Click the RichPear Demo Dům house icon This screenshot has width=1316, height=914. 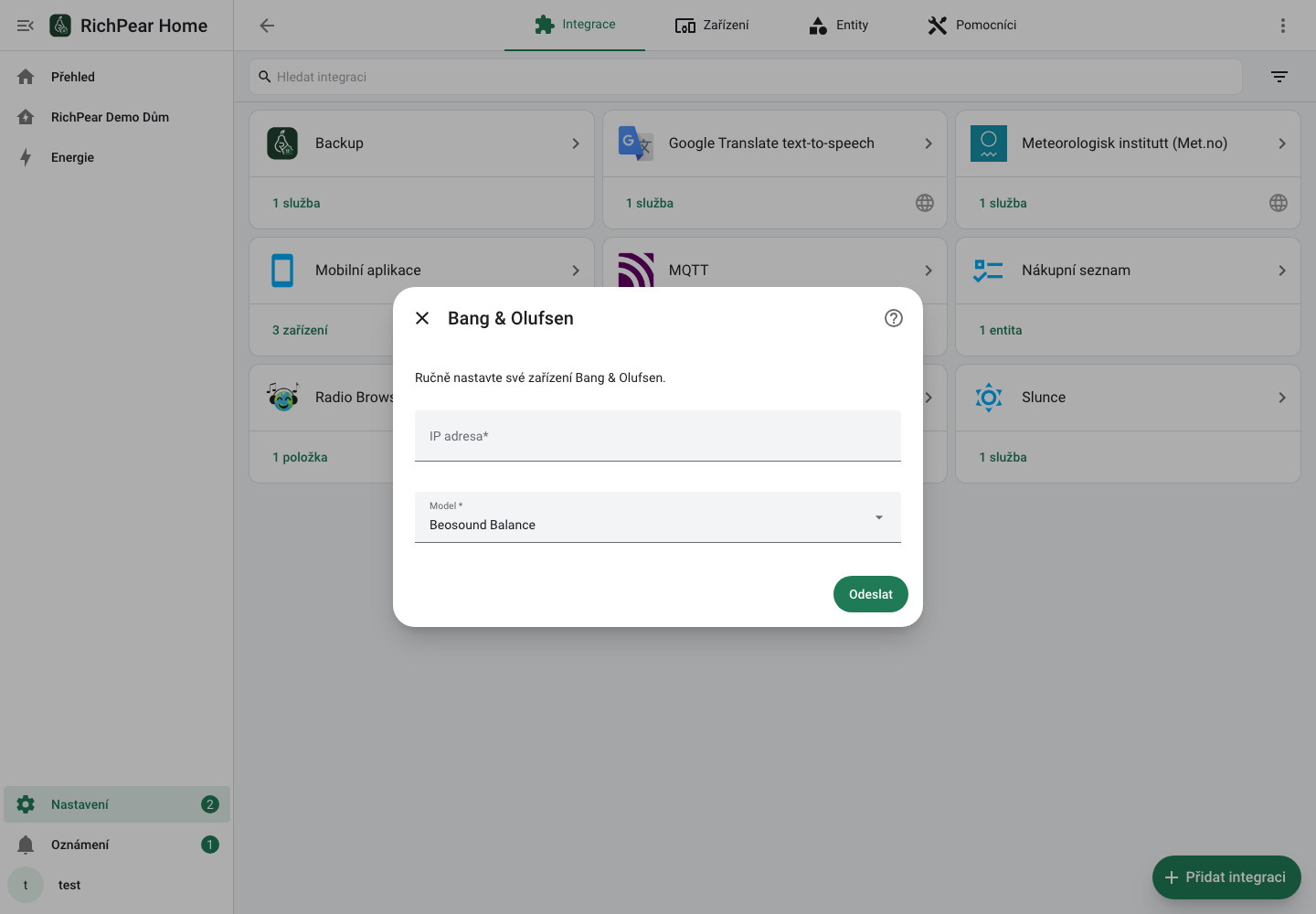tap(26, 117)
